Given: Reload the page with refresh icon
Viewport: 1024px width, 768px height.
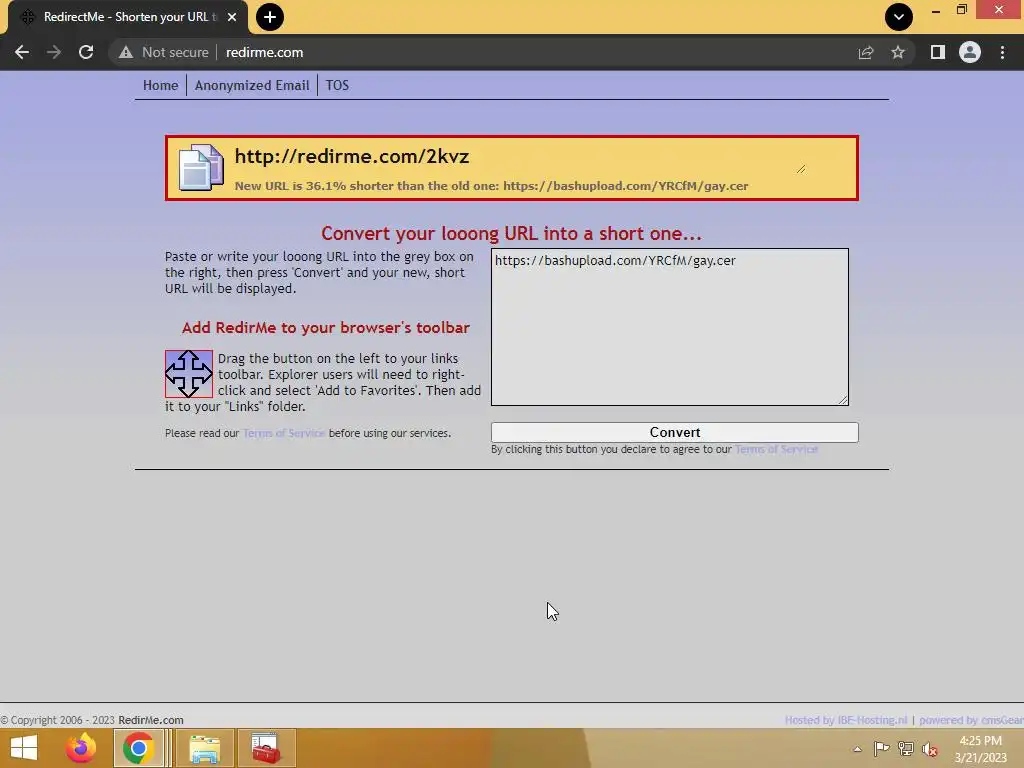Looking at the screenshot, I should click(x=86, y=52).
